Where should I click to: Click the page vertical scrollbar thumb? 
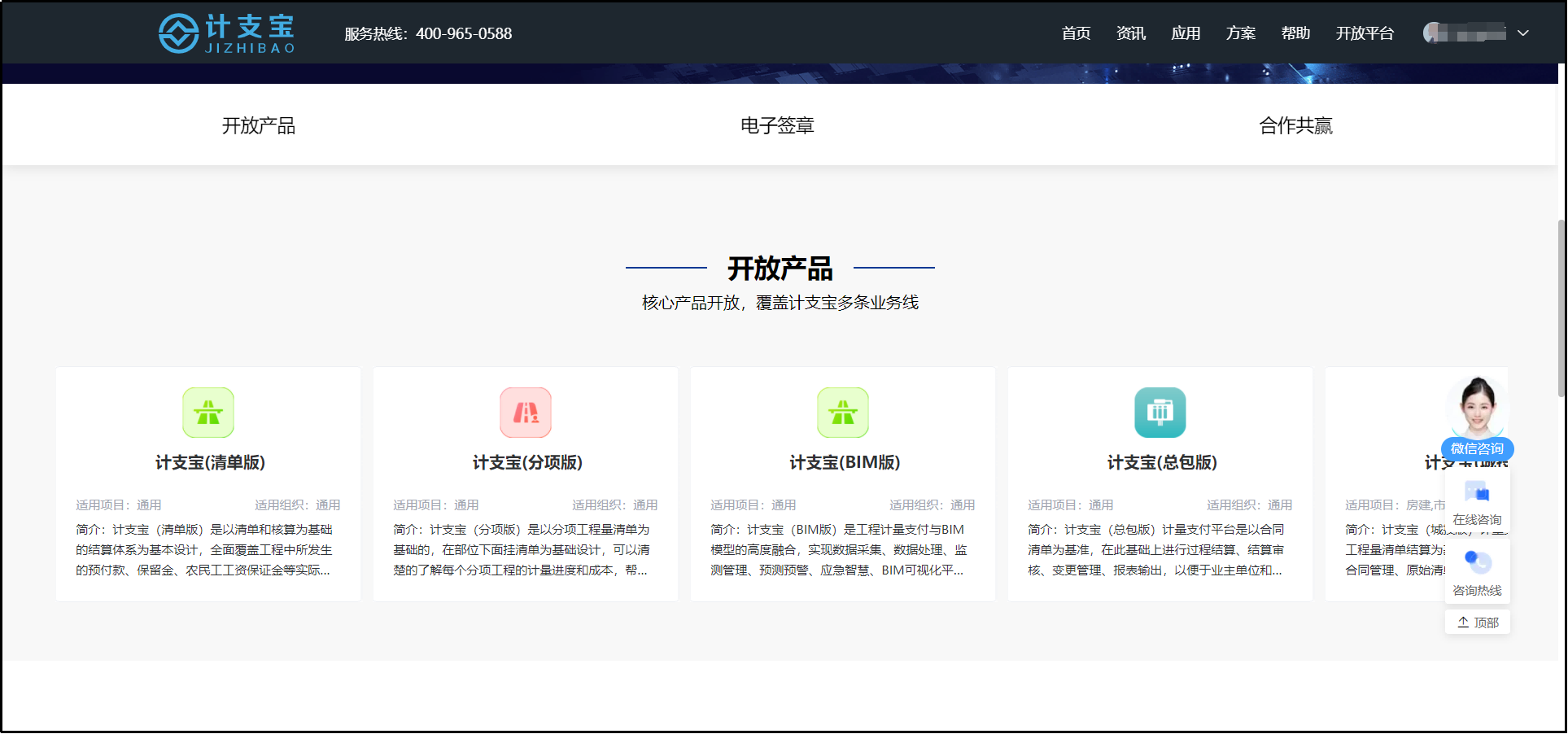point(1561,308)
